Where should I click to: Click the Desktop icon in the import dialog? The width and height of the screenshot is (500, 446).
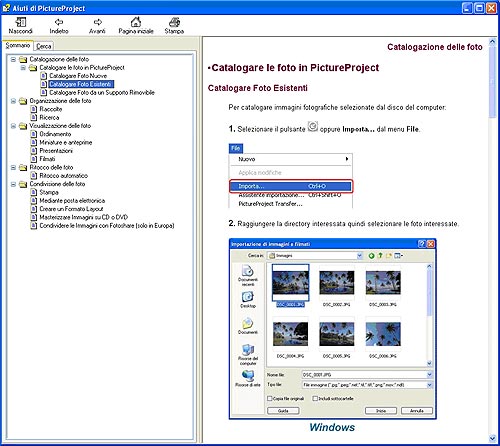pos(248,297)
